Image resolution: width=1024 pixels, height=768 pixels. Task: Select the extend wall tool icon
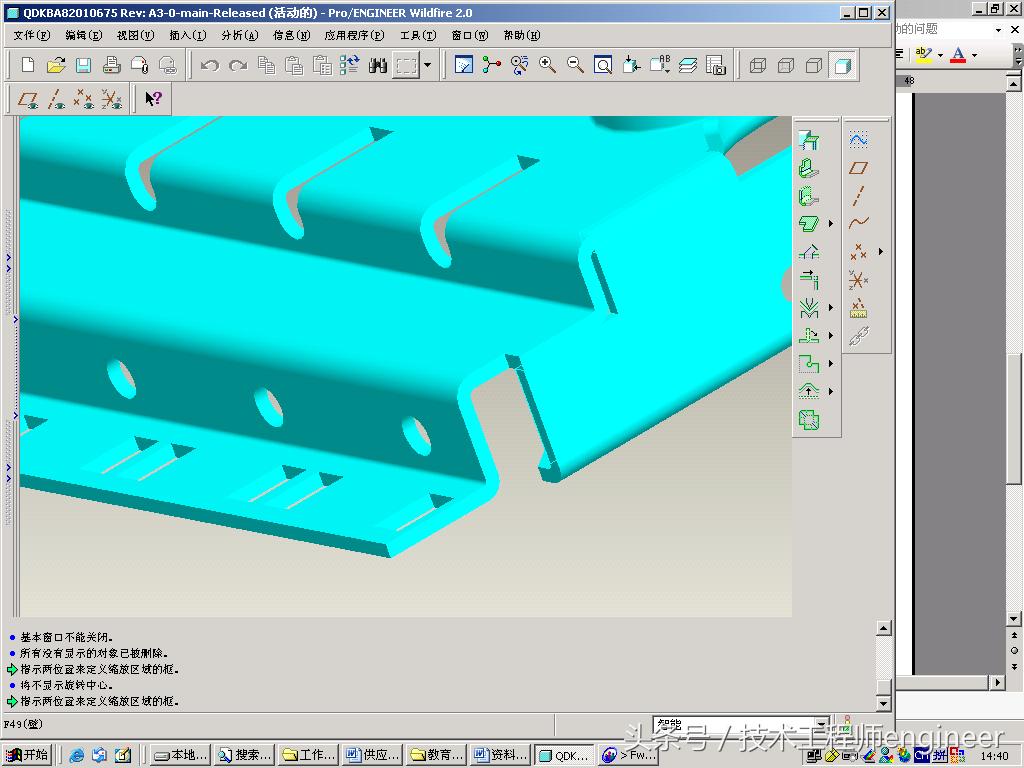(x=808, y=280)
